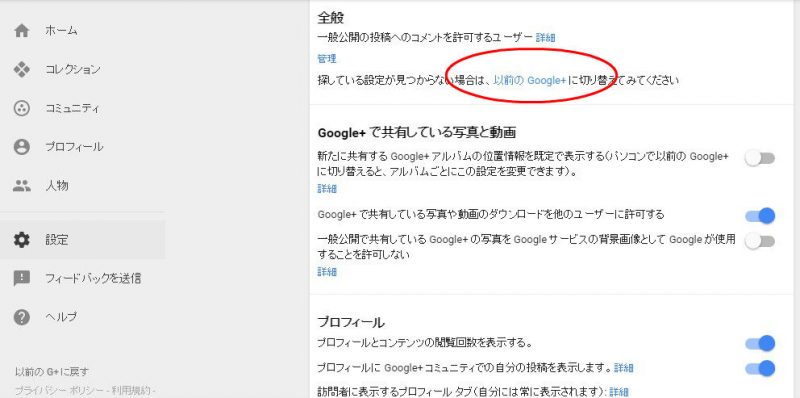Image resolution: width=800 pixels, height=398 pixels.
Task: Click 以前の Google+ link in 全般 section
Action: click(x=530, y=80)
